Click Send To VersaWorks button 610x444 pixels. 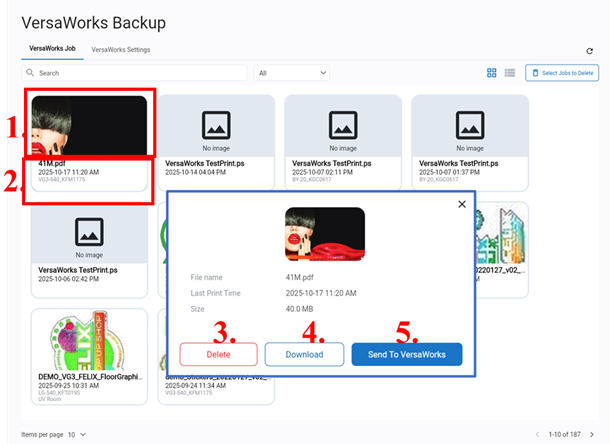(x=407, y=354)
